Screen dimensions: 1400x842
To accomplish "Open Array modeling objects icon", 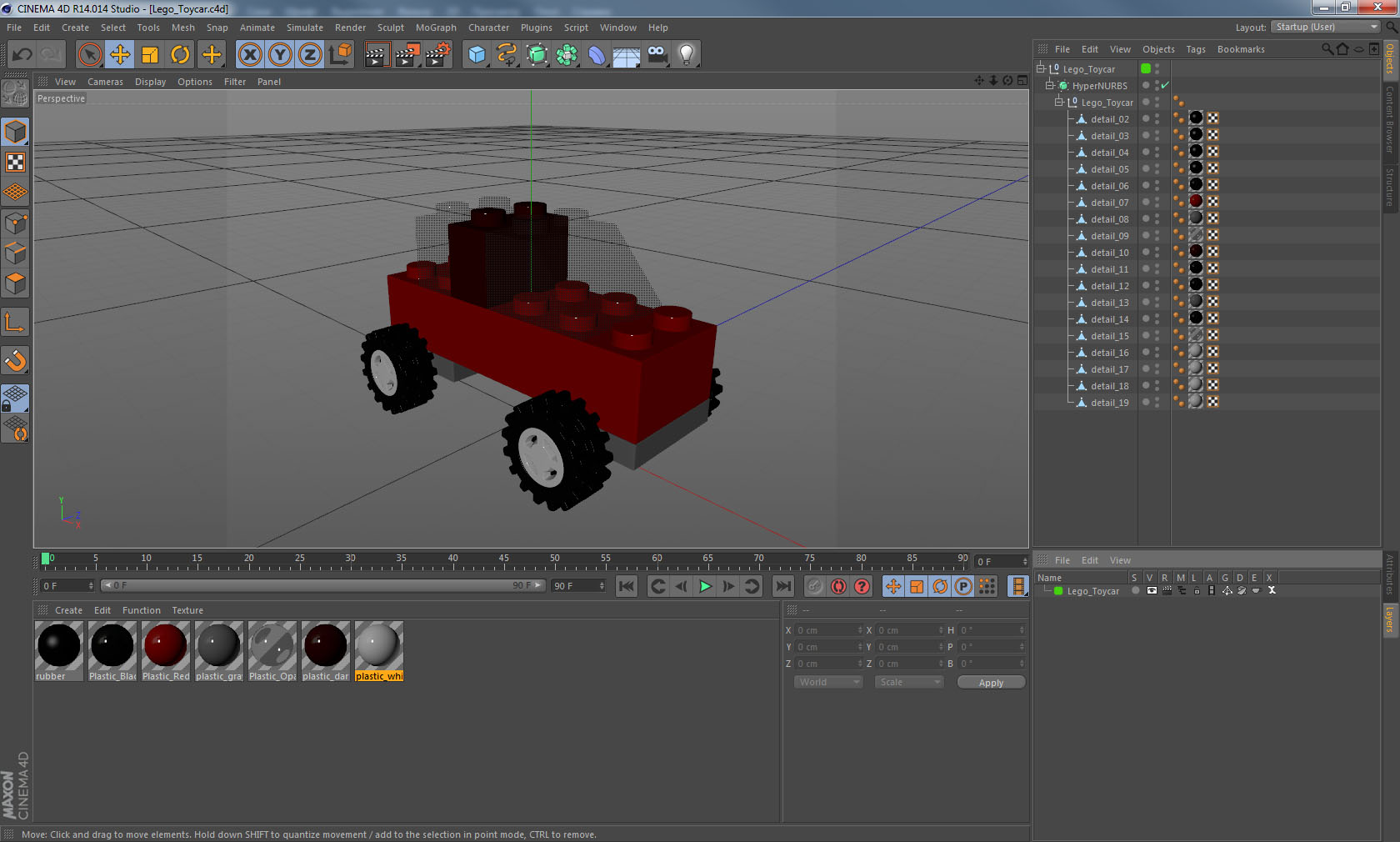I will coord(567,55).
